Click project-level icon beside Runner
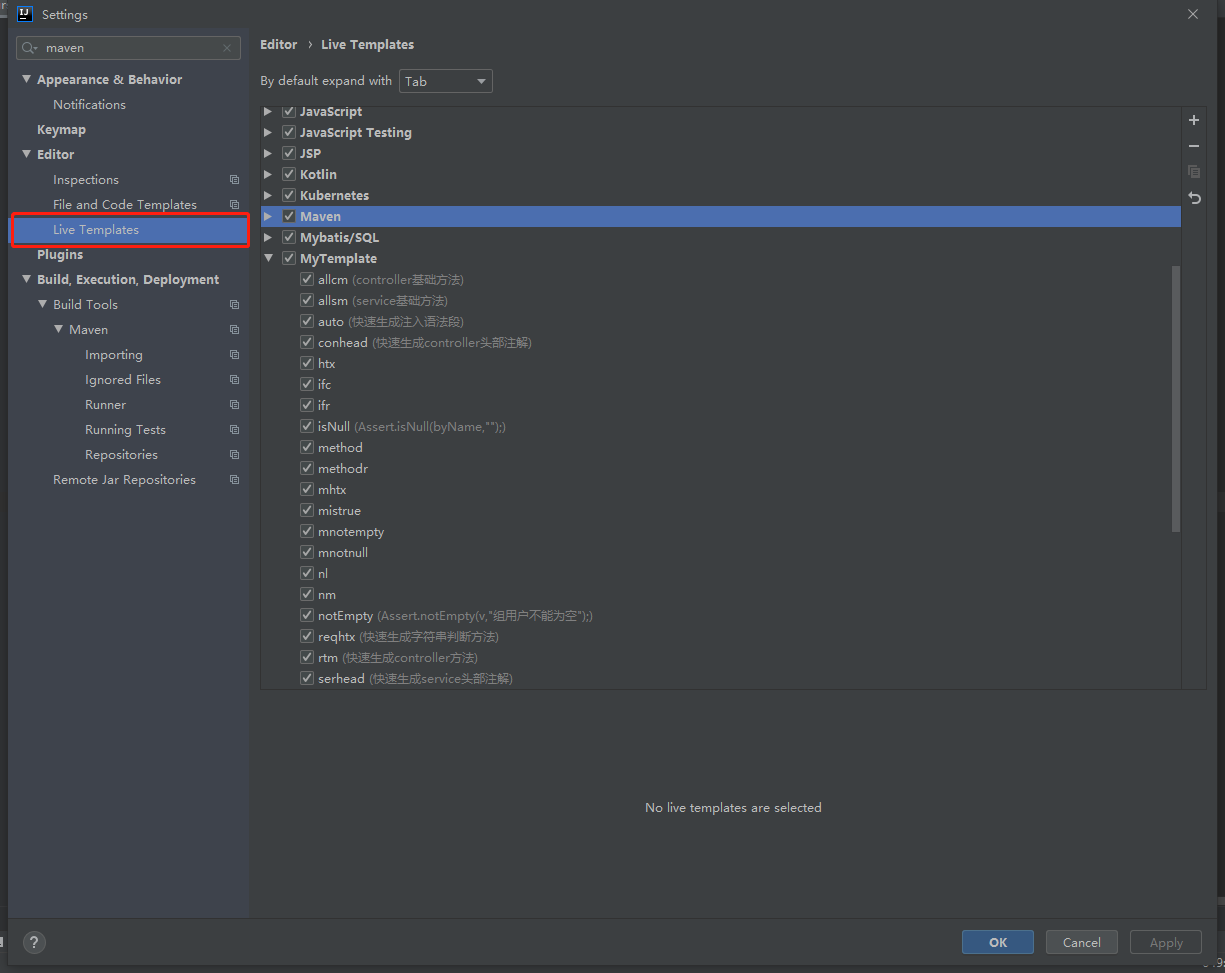Screen dimensions: 1225x973 point(234,405)
